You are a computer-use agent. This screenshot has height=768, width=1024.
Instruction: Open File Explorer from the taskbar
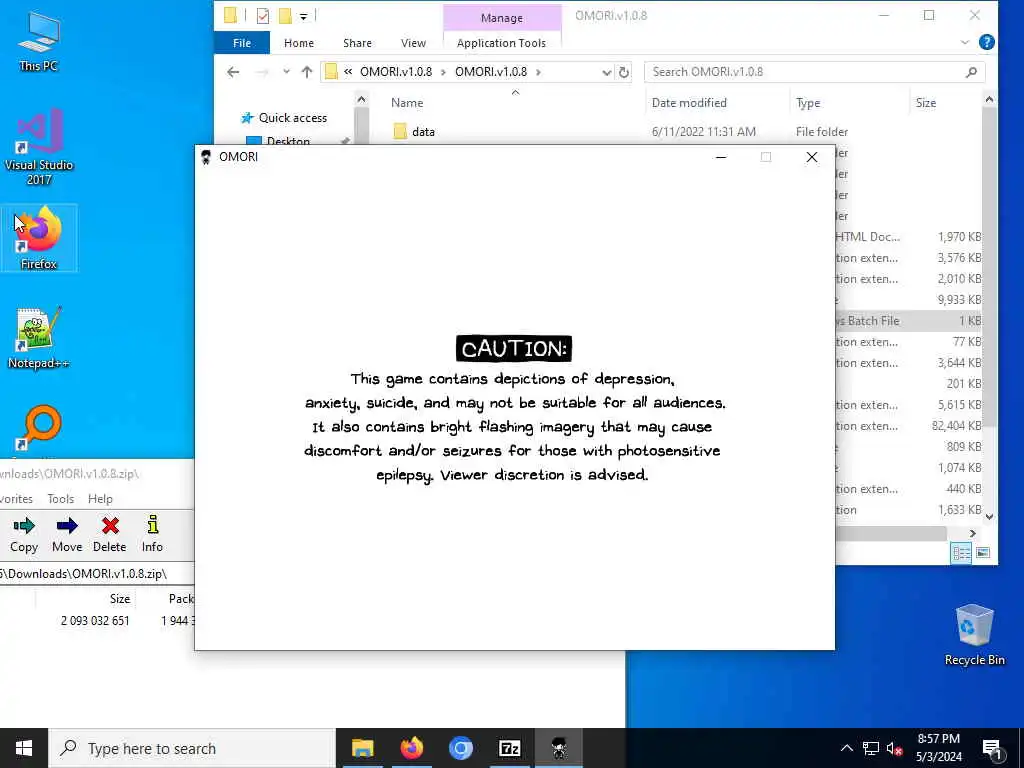click(362, 748)
